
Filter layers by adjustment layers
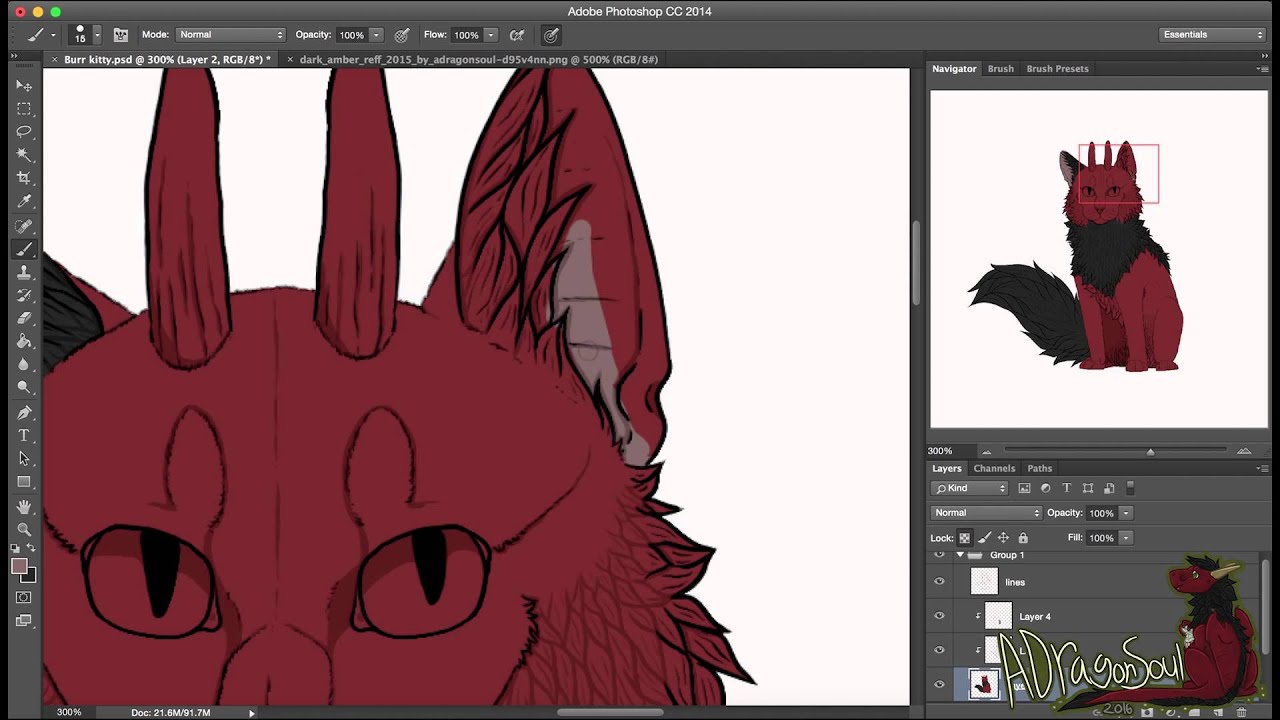tap(1045, 488)
